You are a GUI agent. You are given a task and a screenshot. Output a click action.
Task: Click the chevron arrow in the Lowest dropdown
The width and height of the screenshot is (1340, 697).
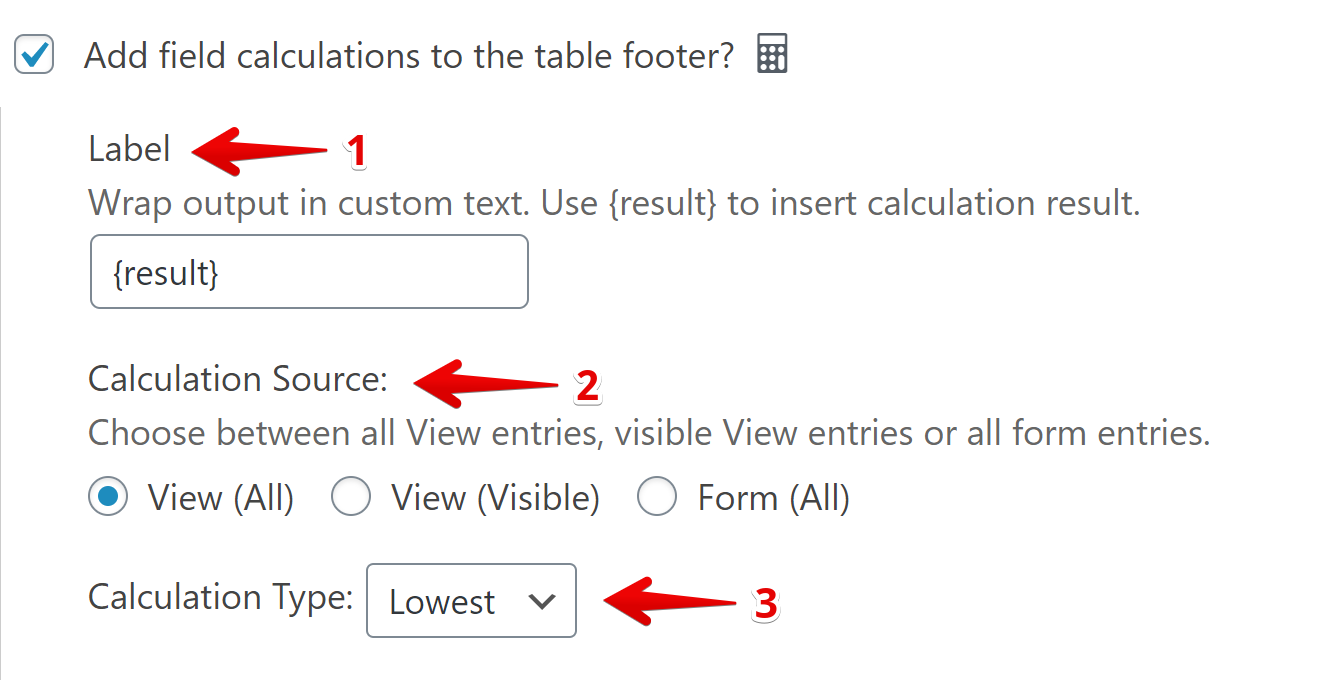(541, 601)
